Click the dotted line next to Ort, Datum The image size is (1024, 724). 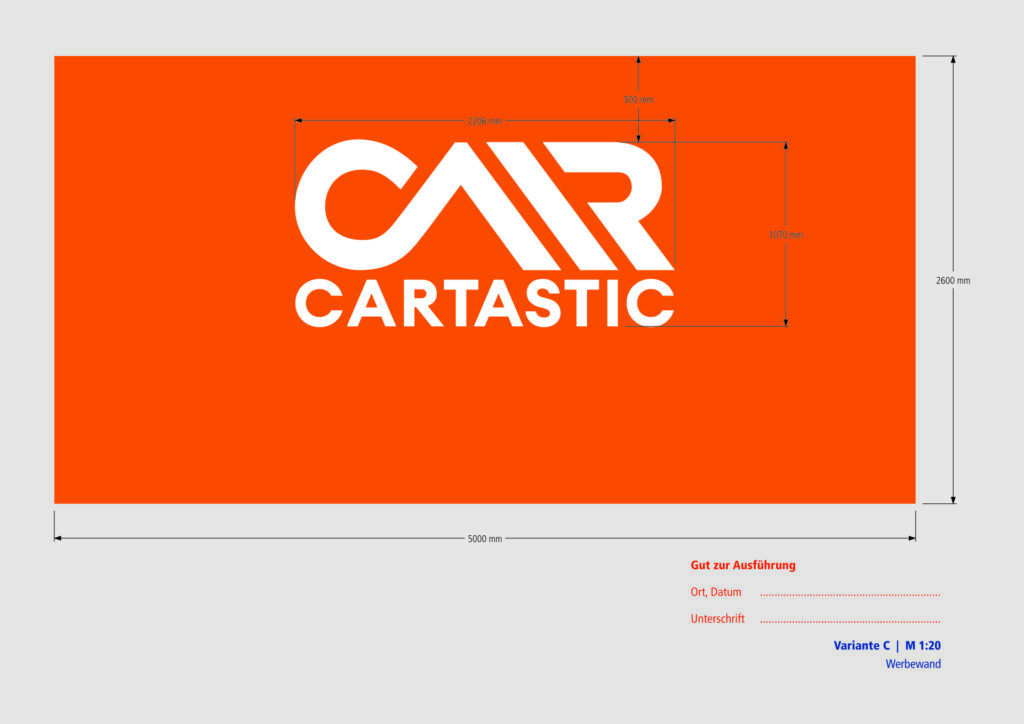(x=849, y=594)
